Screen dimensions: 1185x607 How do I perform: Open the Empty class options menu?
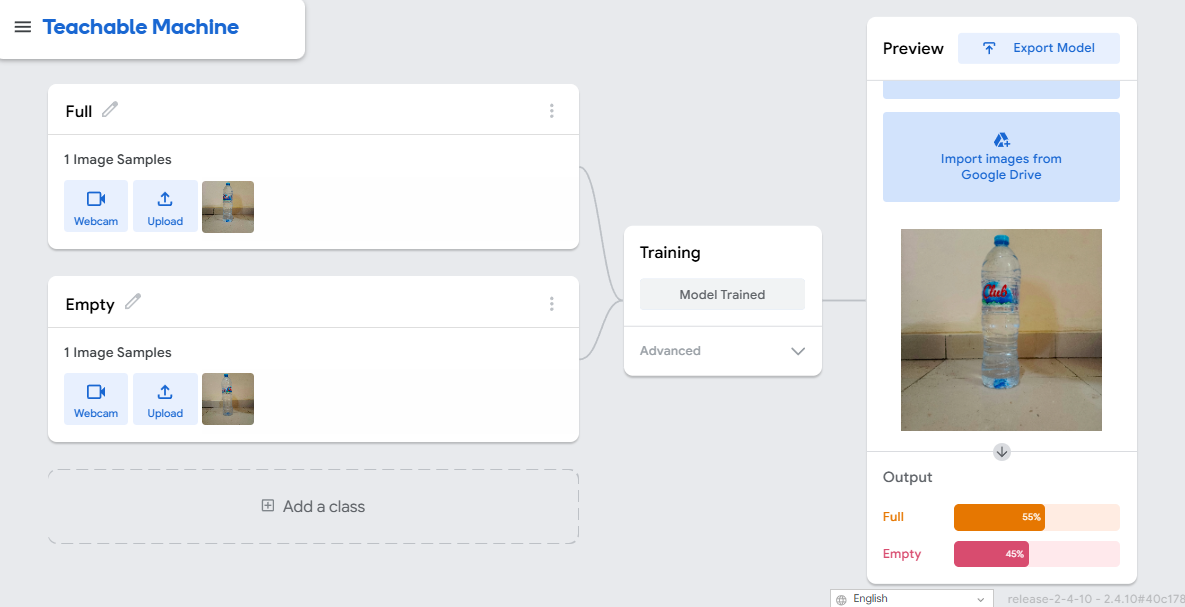coord(552,304)
